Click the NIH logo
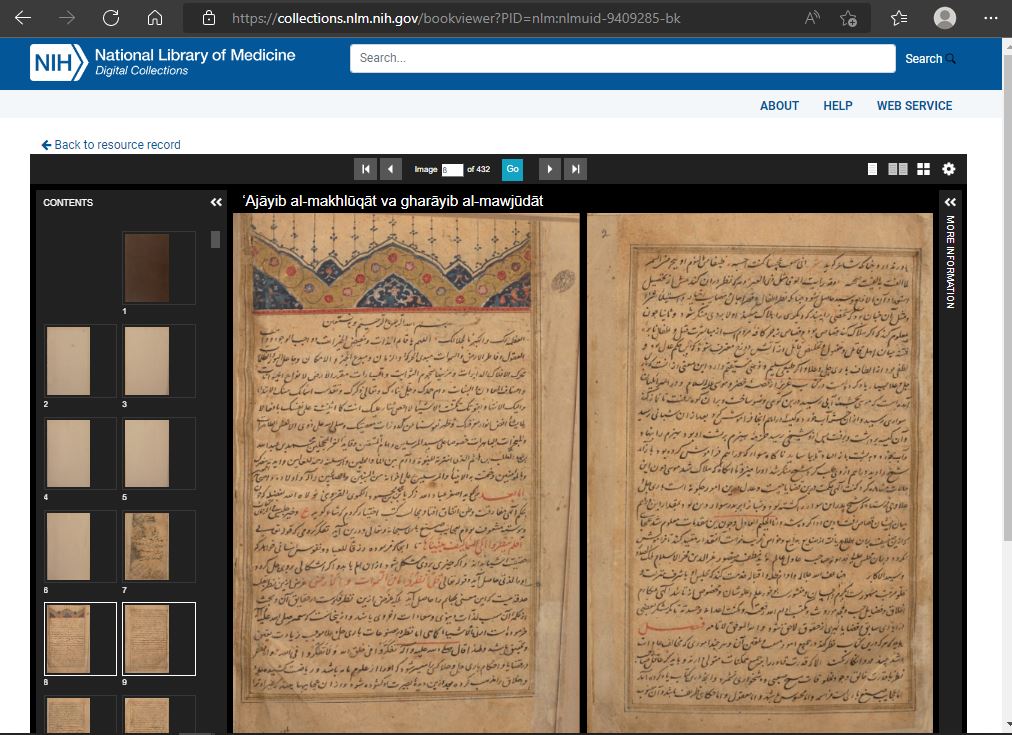Screen dimensions: 1012x735 [59, 63]
